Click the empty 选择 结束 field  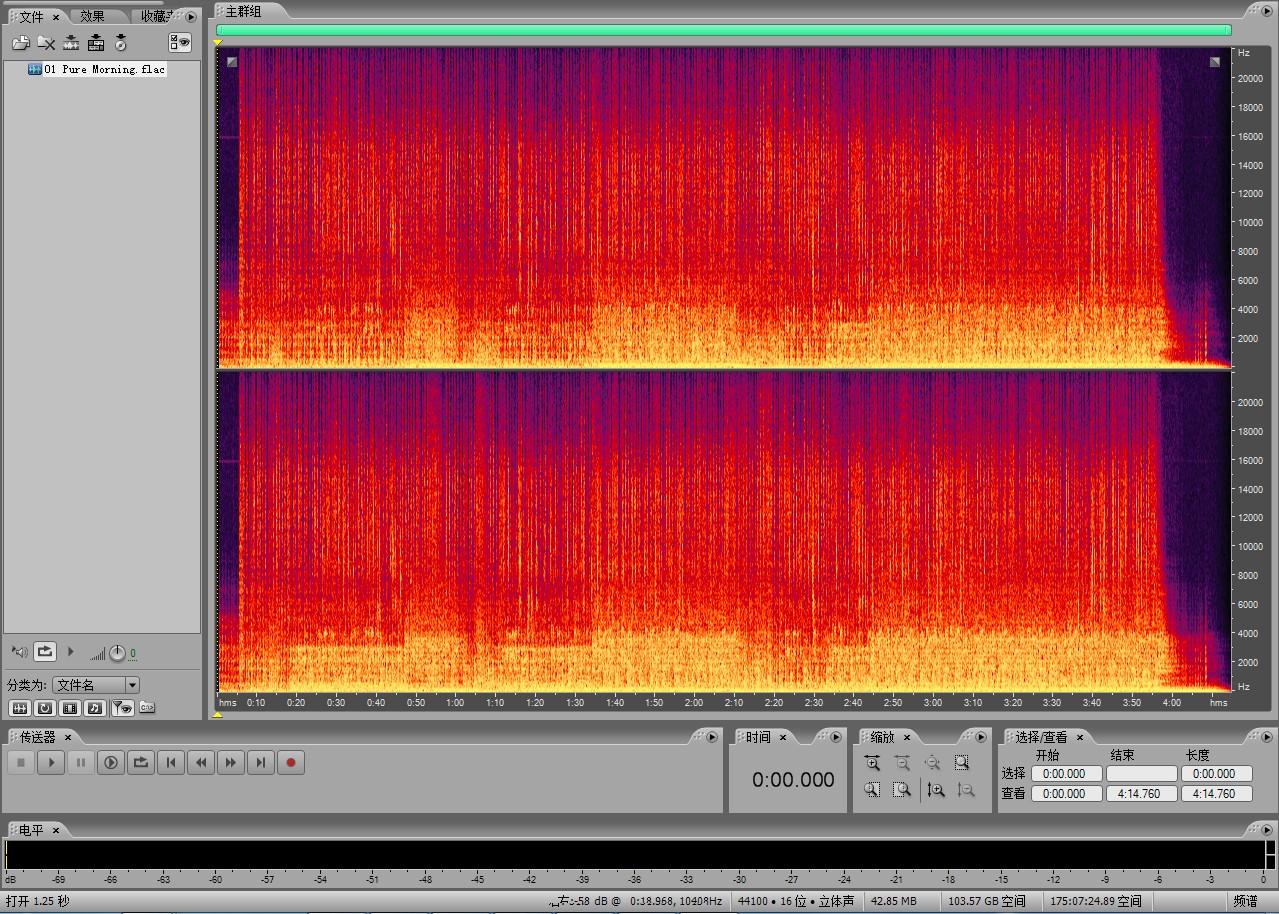(x=1142, y=774)
